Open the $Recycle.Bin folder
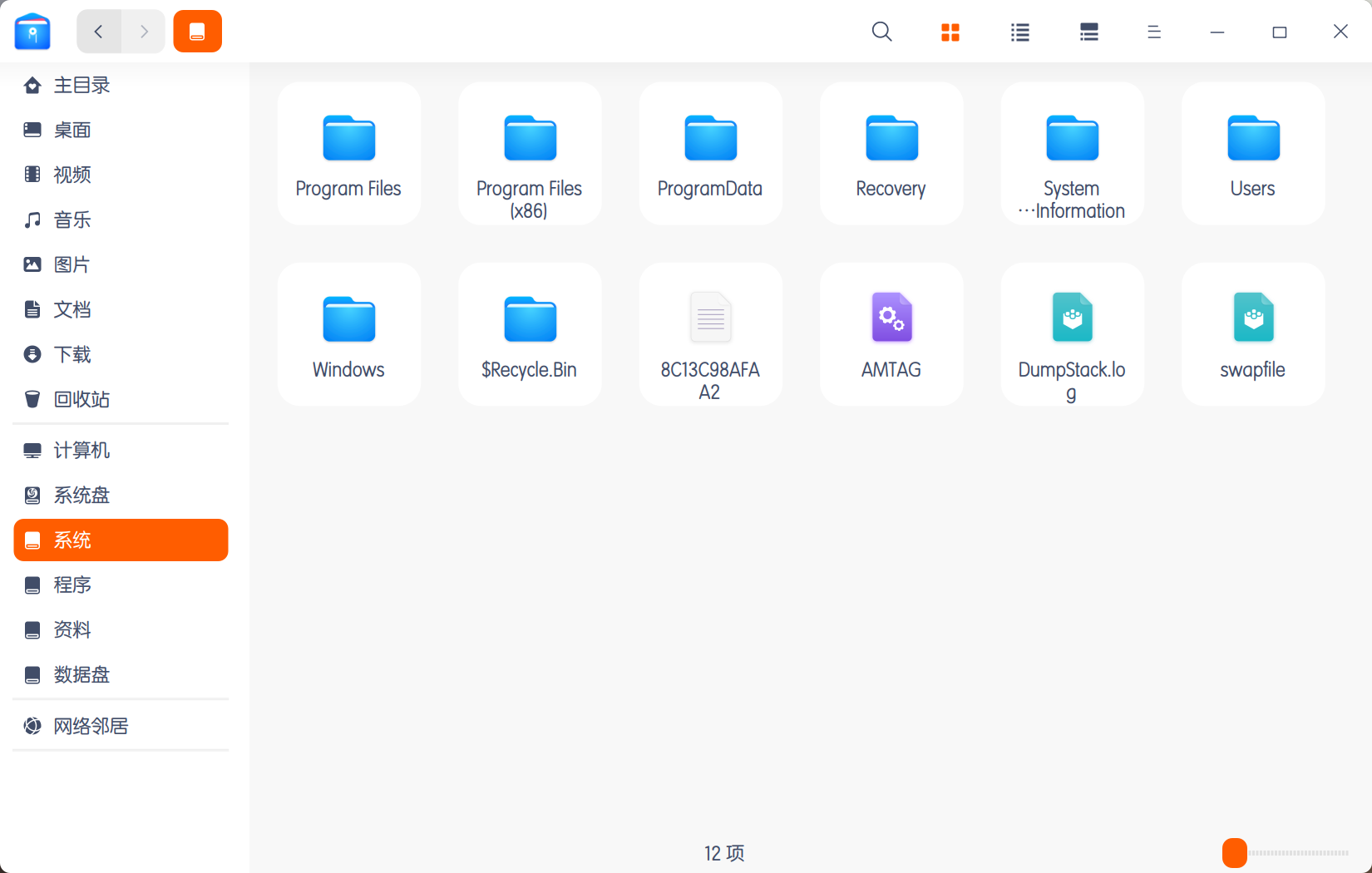The image size is (1372, 873). point(530,334)
